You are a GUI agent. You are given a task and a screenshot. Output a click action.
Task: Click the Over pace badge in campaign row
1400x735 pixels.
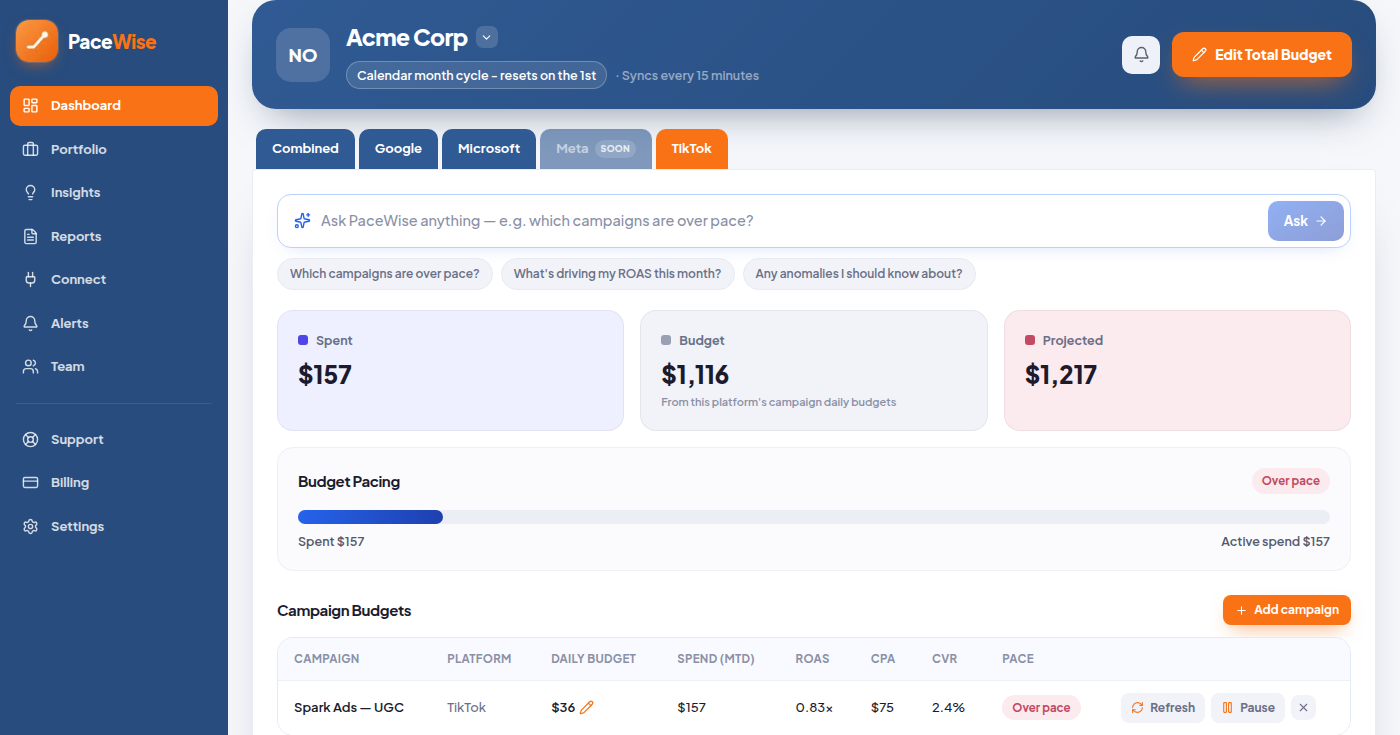coord(1041,708)
